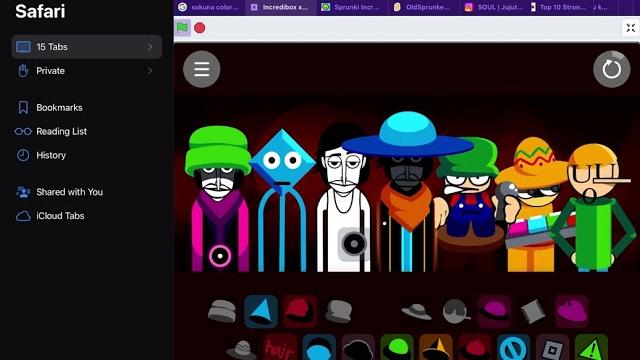Pick the blue face with black hair icon

pos(319,347)
